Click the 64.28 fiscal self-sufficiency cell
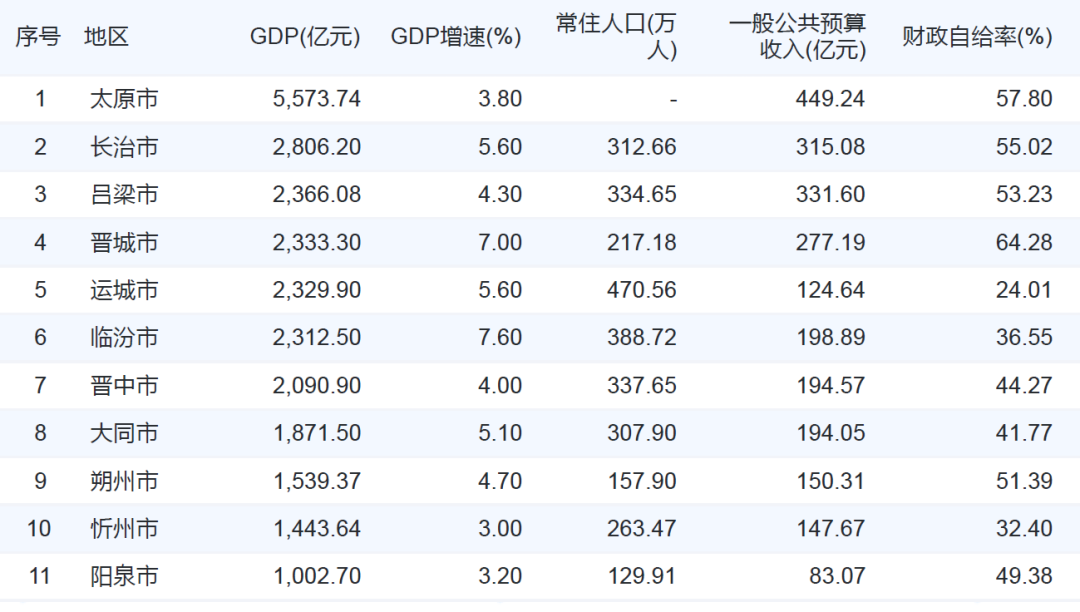Screen dimensions: 1080x612 tap(1024, 242)
